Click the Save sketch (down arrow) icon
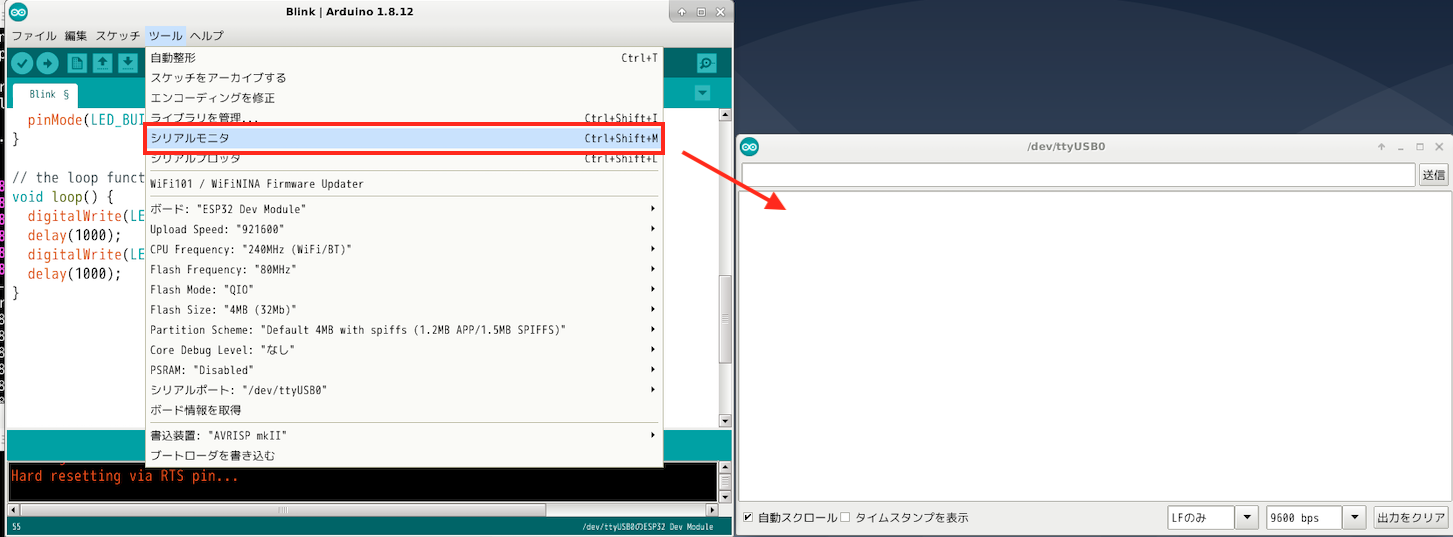The image size is (1453, 537). pyautogui.click(x=127, y=64)
